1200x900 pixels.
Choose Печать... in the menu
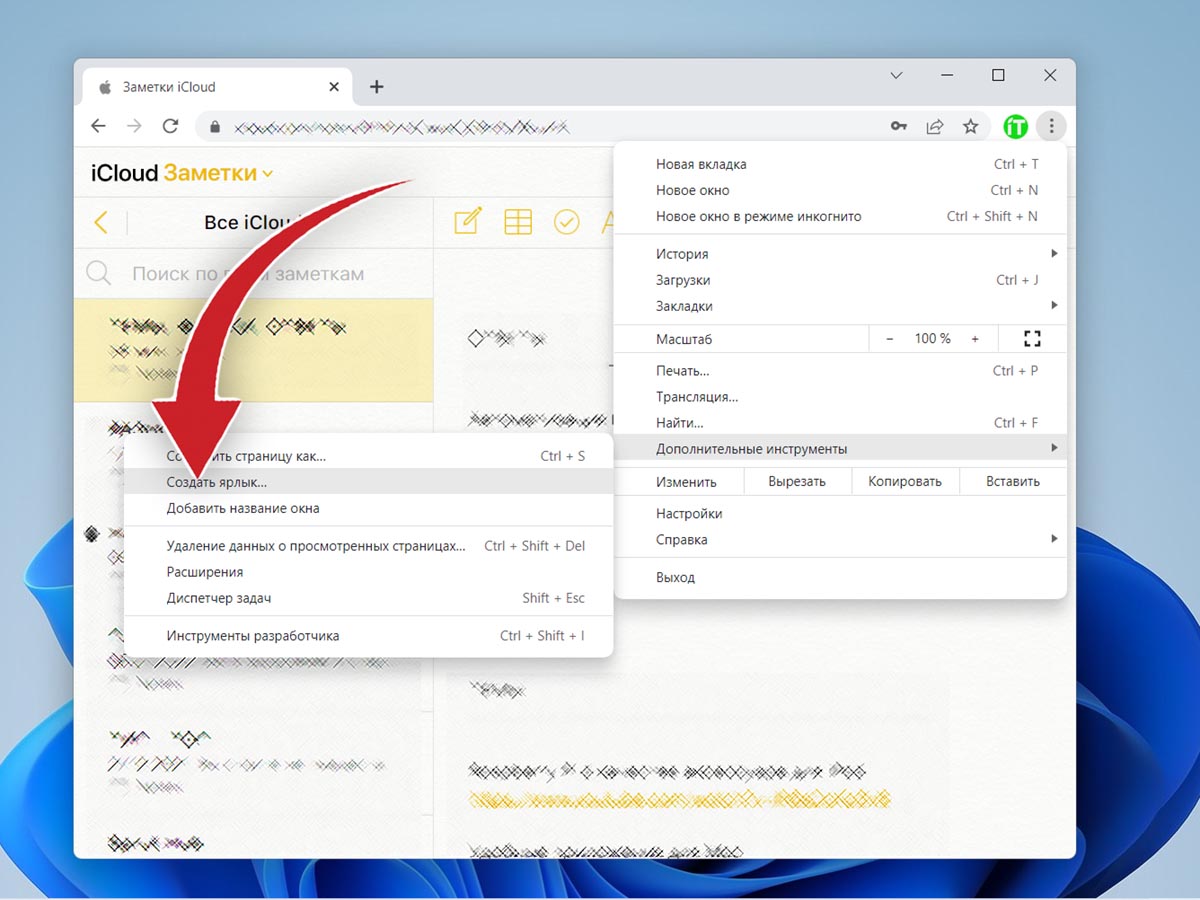pyautogui.click(x=840, y=371)
